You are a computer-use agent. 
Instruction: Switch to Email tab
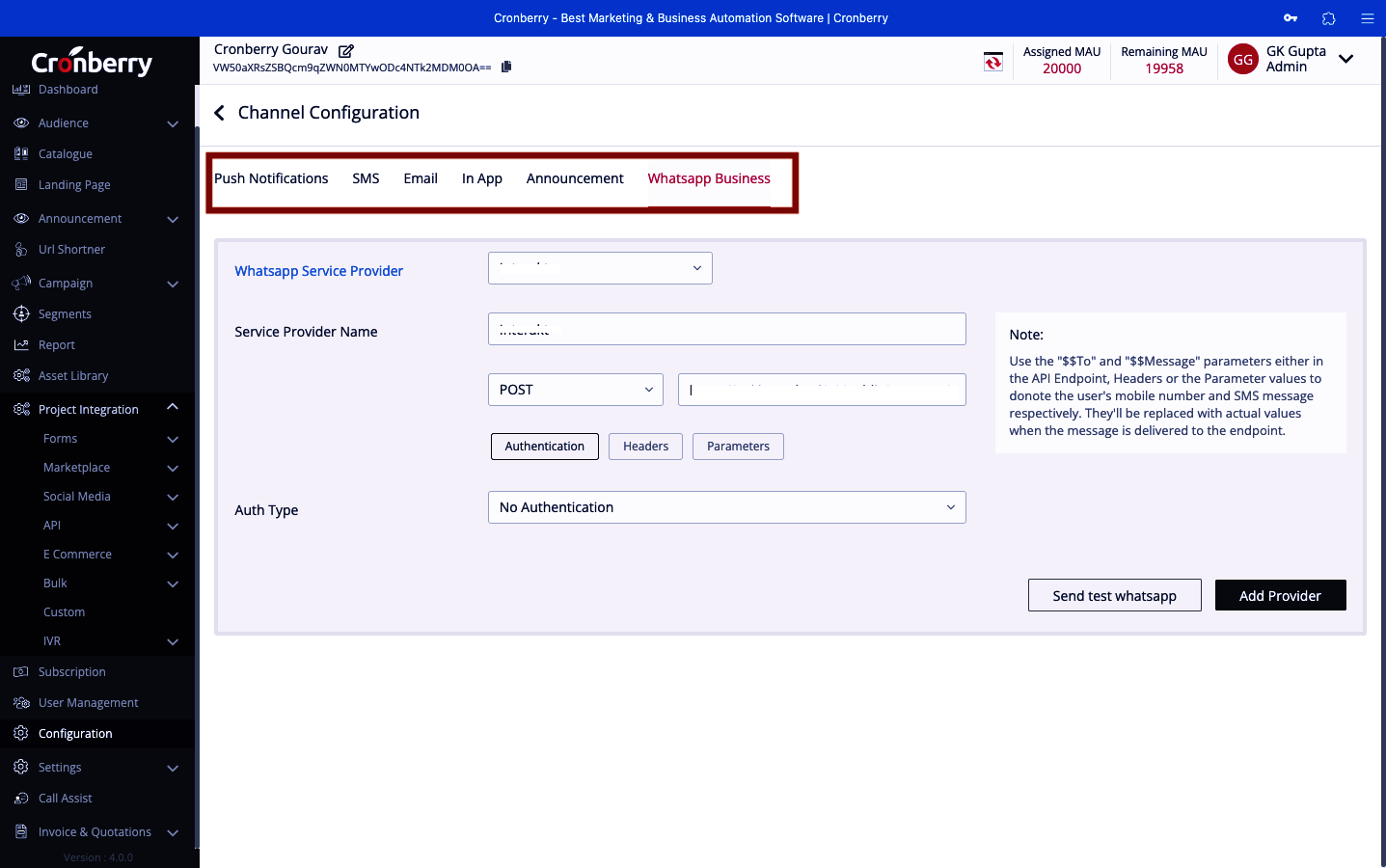point(421,178)
